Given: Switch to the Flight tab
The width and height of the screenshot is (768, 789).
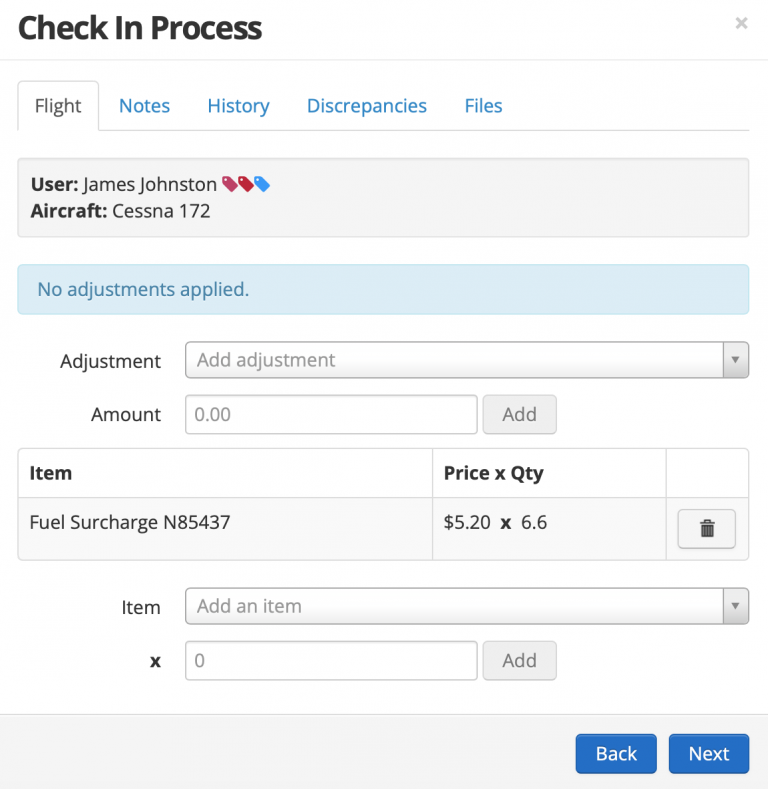Looking at the screenshot, I should click(x=58, y=106).
